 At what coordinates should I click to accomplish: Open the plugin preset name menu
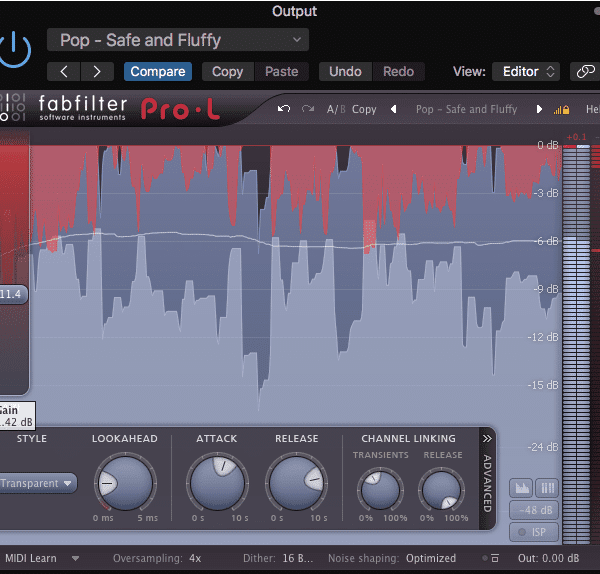tap(466, 109)
